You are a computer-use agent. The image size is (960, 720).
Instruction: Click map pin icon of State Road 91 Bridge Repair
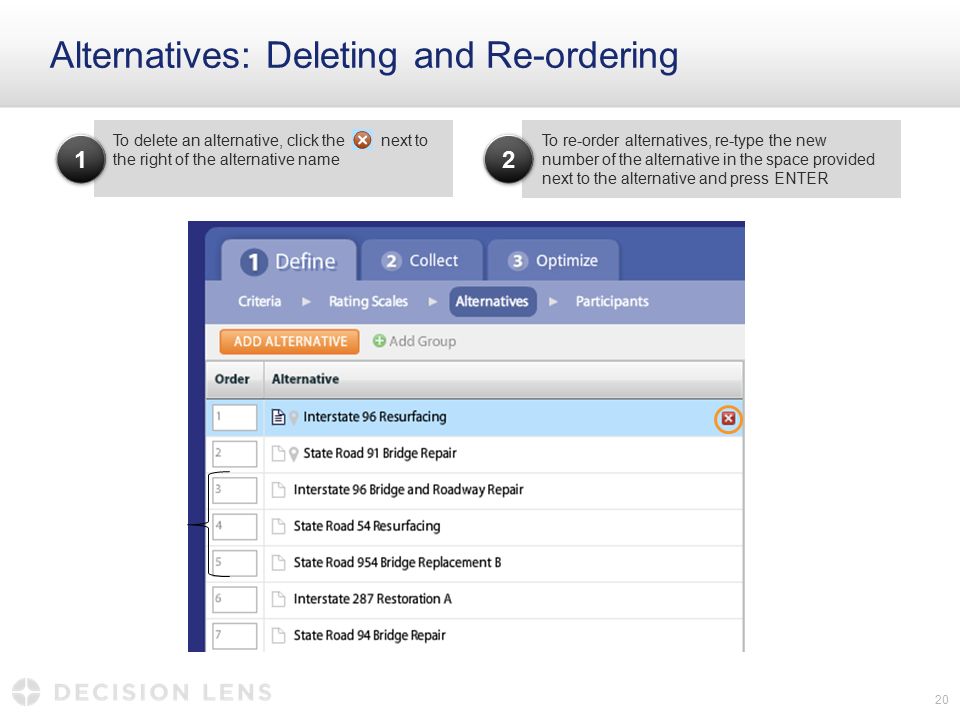(x=294, y=454)
